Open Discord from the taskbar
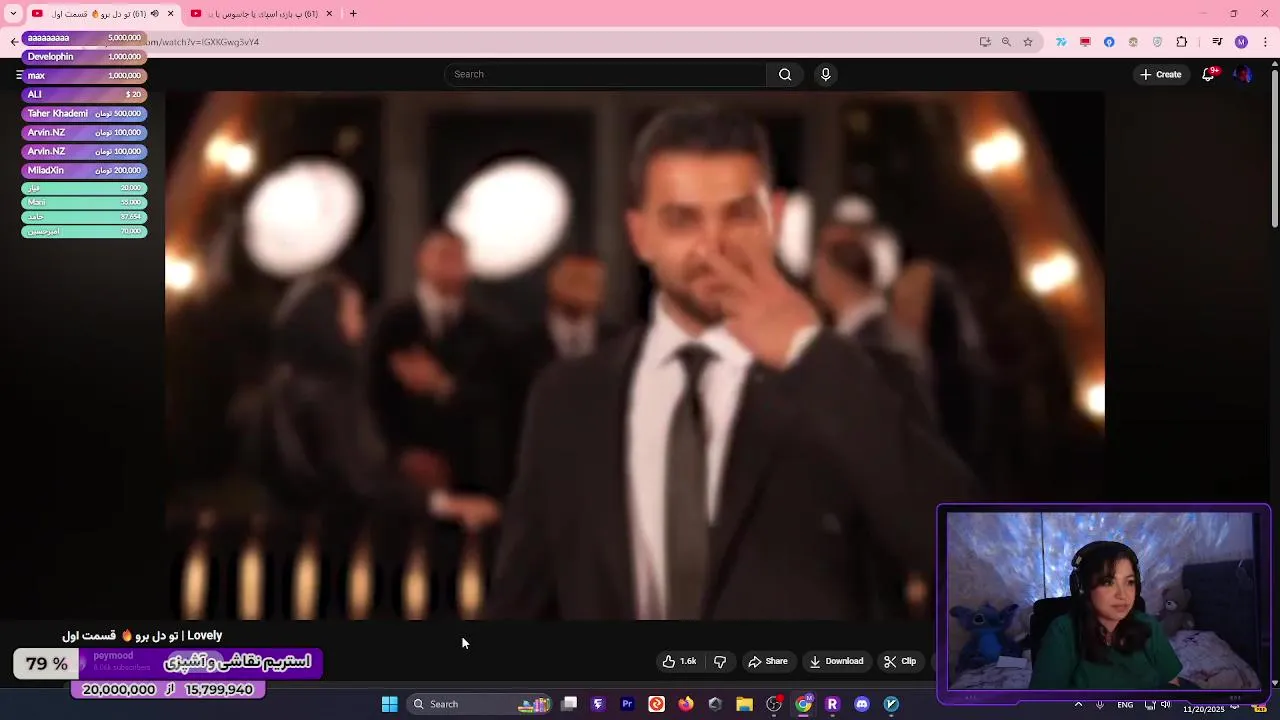The image size is (1280, 720). click(x=862, y=704)
